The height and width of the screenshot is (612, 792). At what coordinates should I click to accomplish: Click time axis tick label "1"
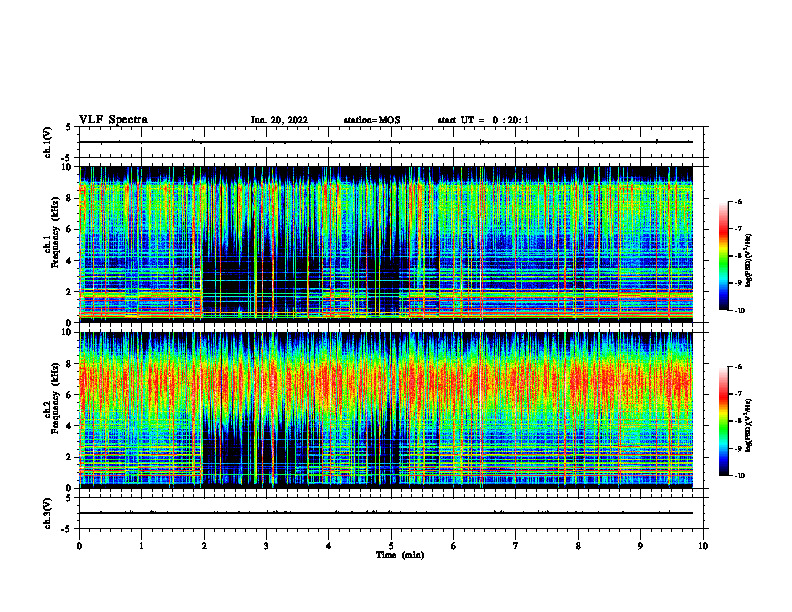(x=141, y=546)
